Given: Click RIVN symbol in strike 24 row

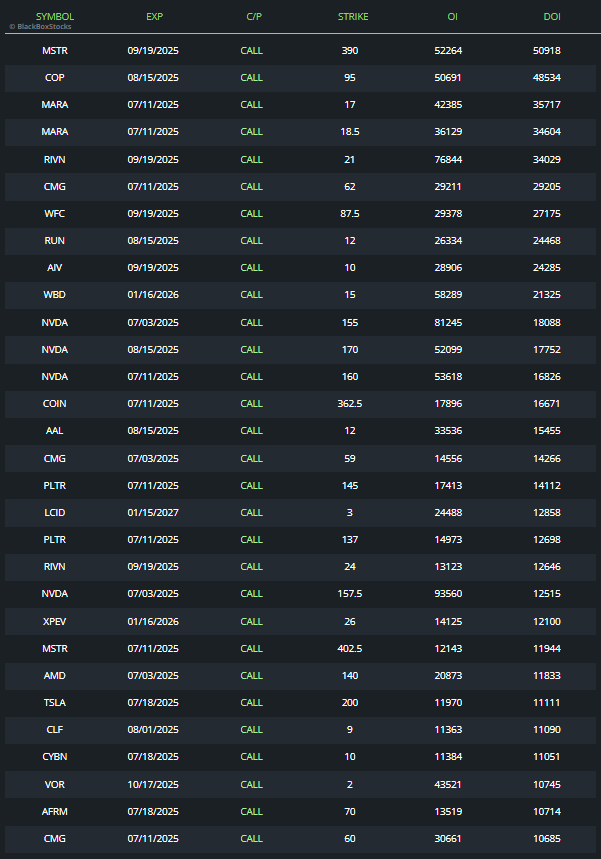Looking at the screenshot, I should click(x=55, y=566).
